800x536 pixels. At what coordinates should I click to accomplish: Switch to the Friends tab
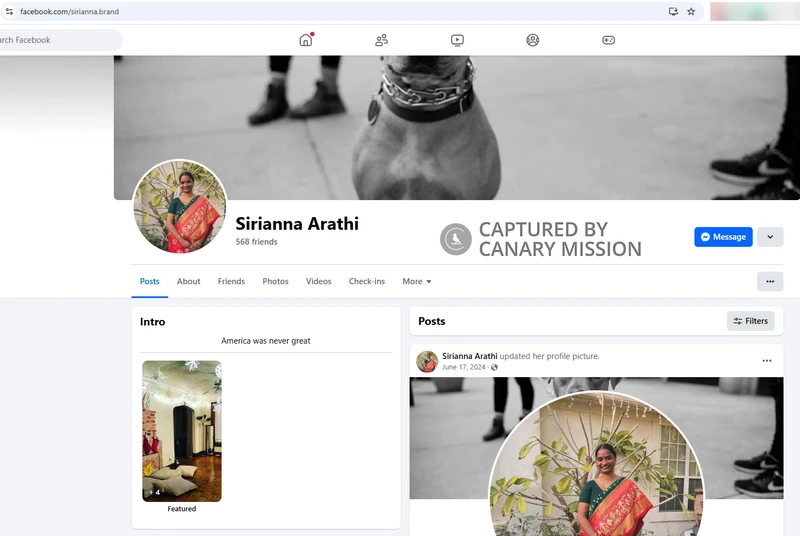(231, 282)
